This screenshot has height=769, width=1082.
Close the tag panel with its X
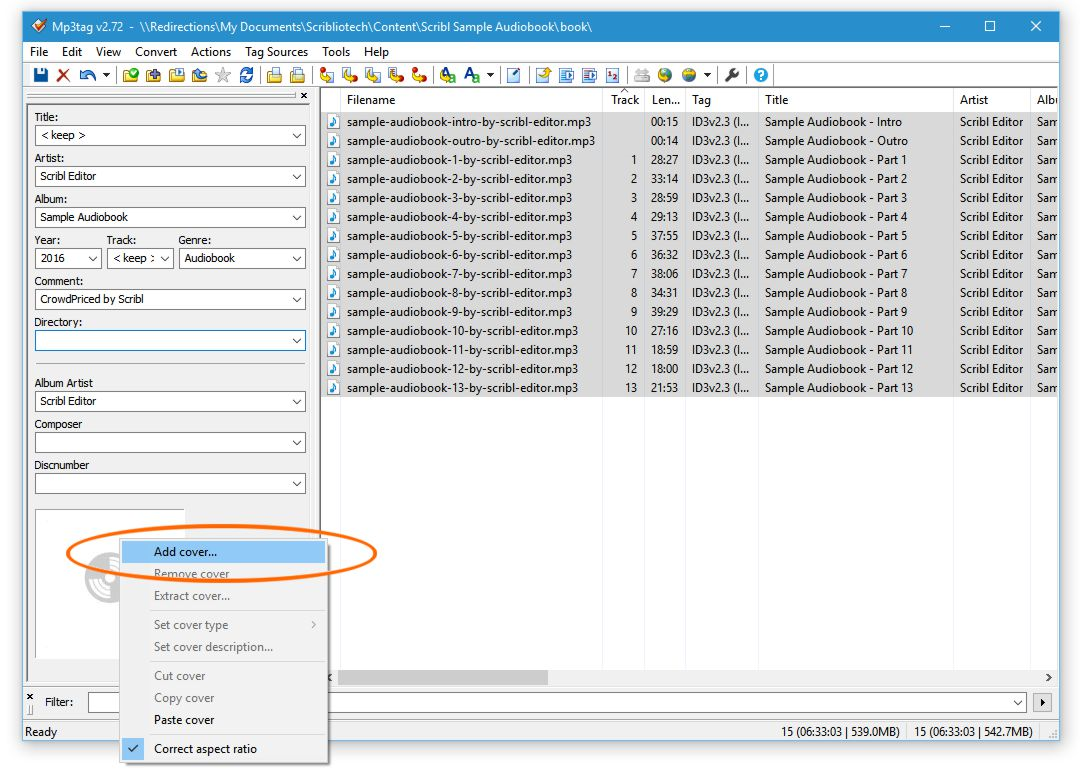tap(304, 95)
